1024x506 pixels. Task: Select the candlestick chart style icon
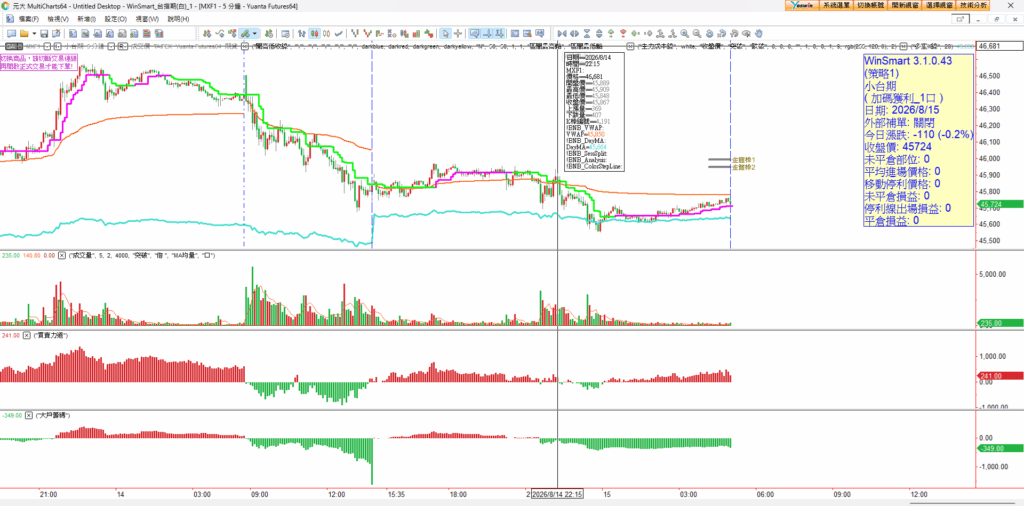(x=314, y=33)
